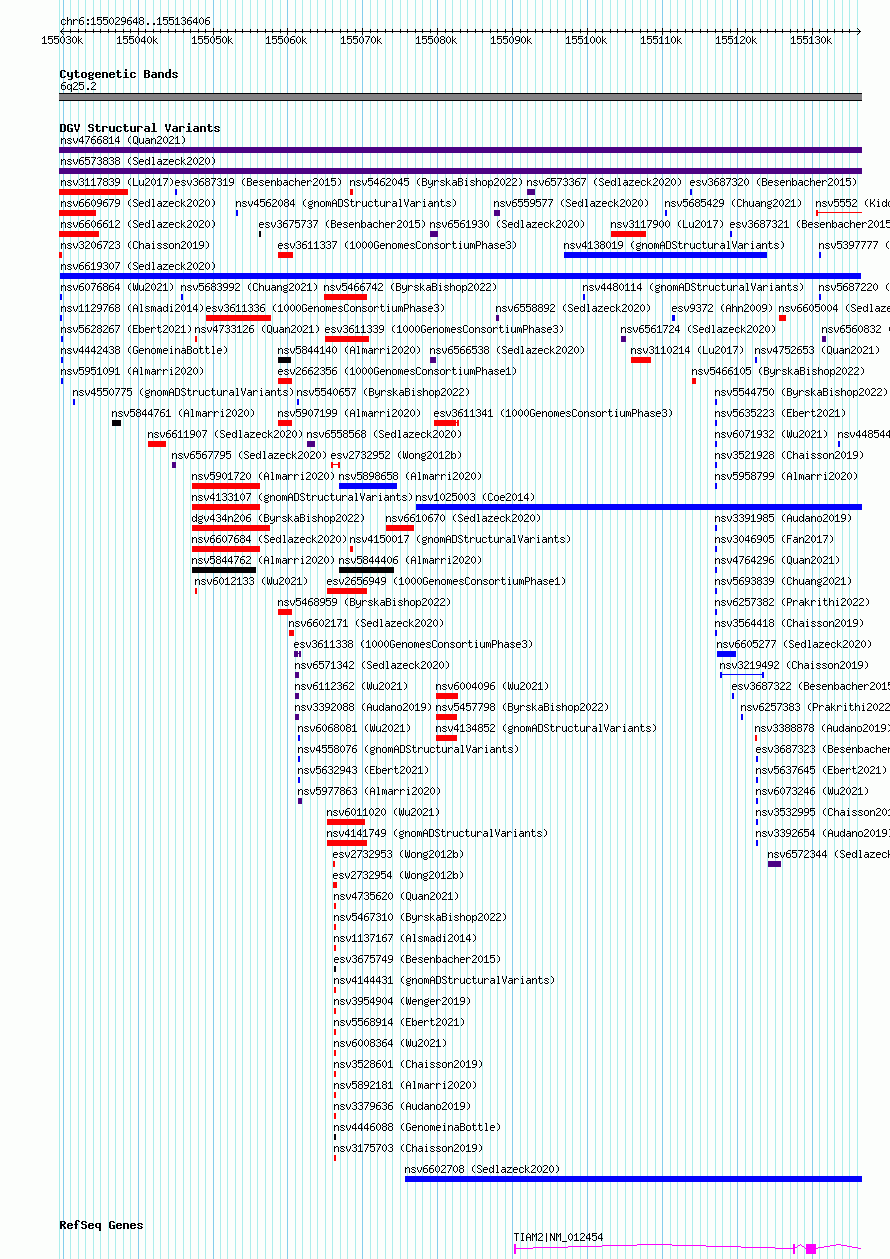The image size is (890, 1259).
Task: Click nsv4550775 (gnomADStructuralVariants) label
Action: (x=182, y=392)
